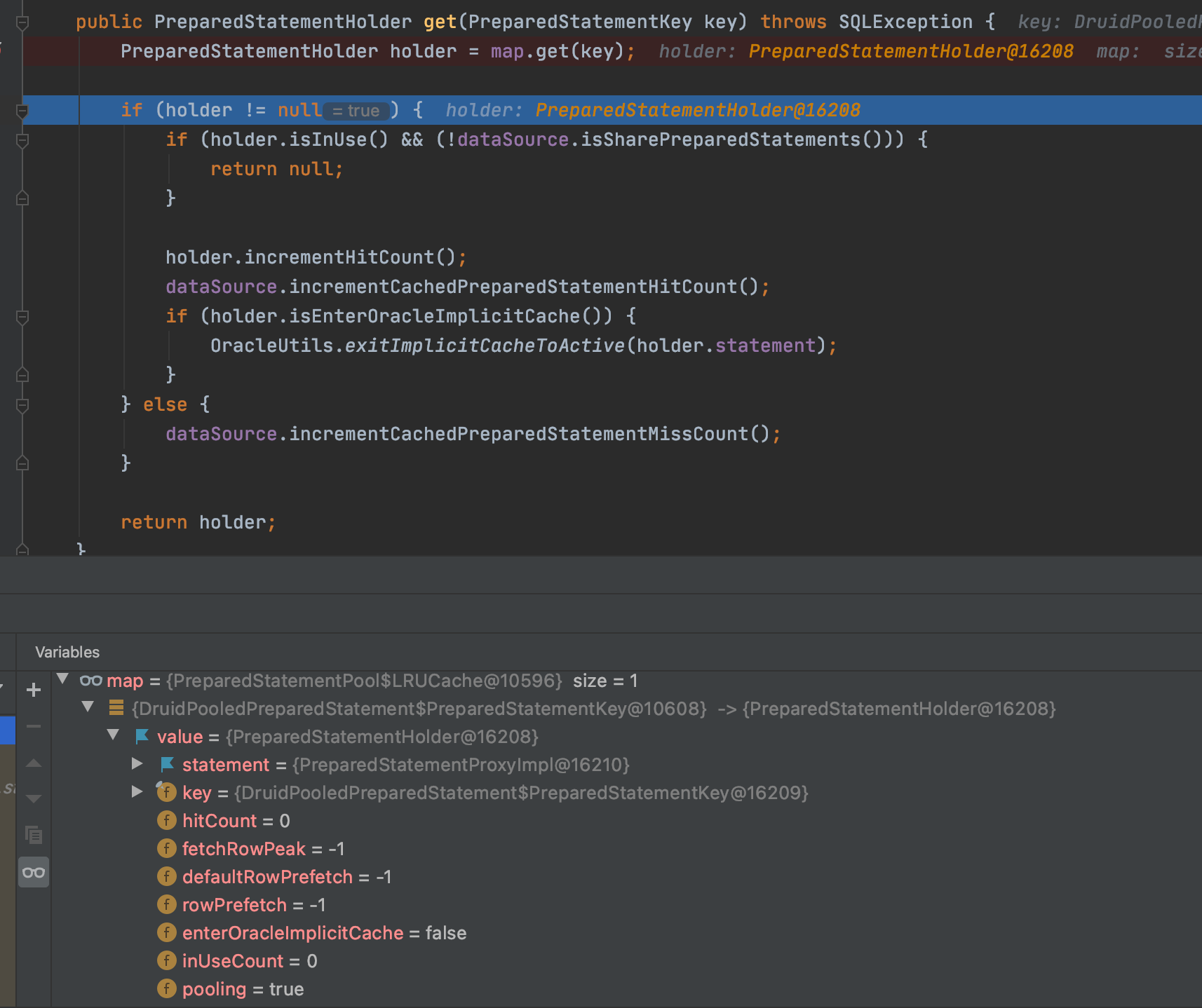Collapse the map watch node

pos(62,679)
